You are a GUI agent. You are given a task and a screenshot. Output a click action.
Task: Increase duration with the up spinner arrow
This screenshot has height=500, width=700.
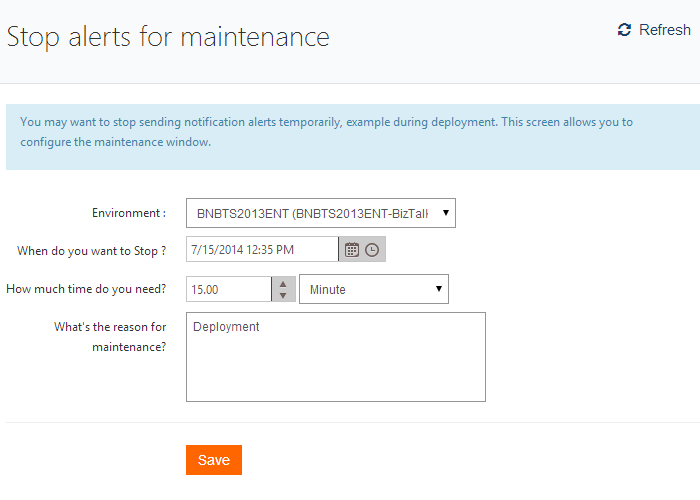pyautogui.click(x=284, y=283)
